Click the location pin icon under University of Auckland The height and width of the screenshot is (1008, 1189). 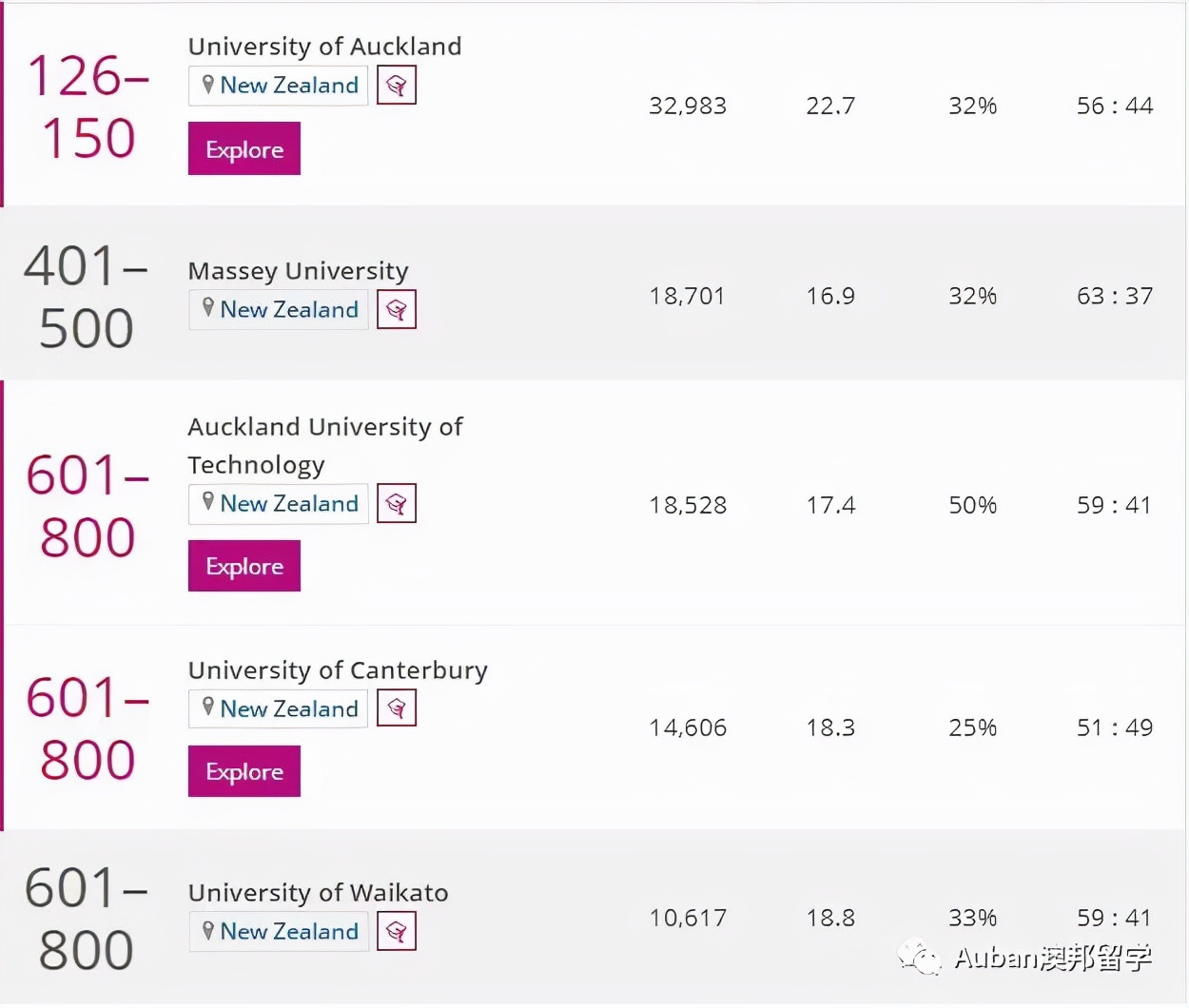207,86
